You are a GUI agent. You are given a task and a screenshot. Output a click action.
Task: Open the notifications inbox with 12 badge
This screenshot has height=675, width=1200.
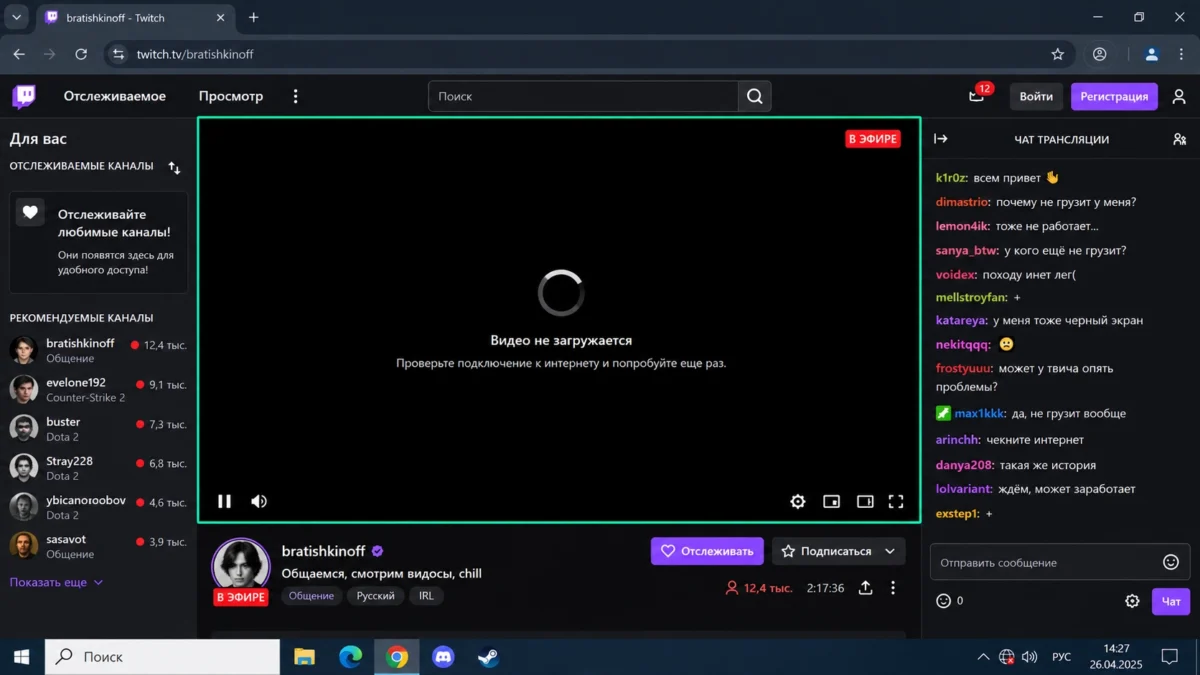pyautogui.click(x=977, y=96)
